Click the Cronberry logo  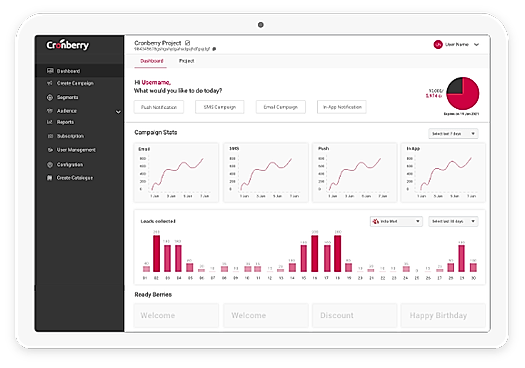pyautogui.click(x=68, y=45)
